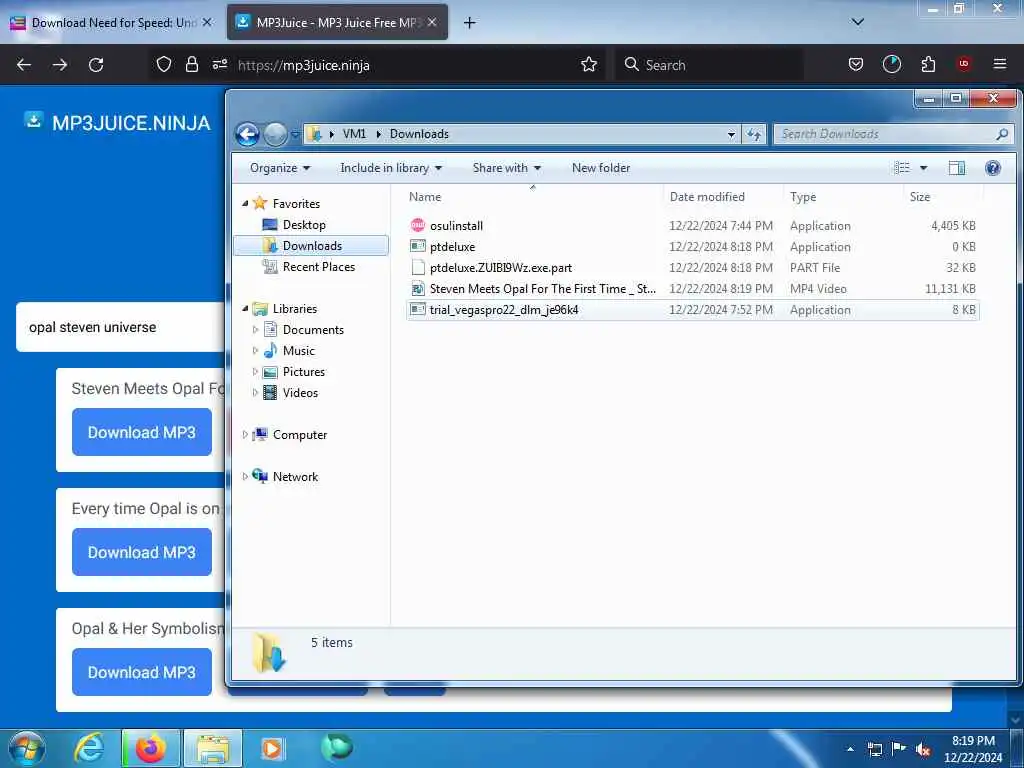Viewport: 1024px width, 768px height.
Task: Show hidden tray icons arrow
Action: tap(850, 749)
